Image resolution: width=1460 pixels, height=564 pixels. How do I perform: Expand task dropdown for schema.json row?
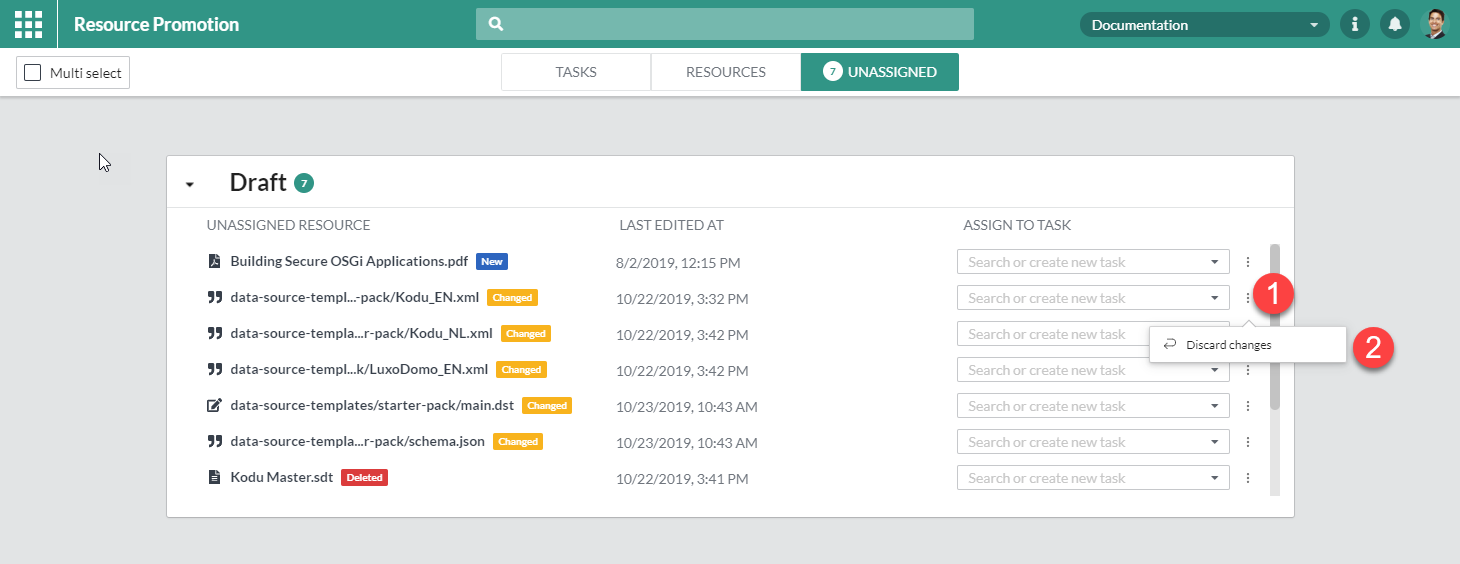[1214, 442]
